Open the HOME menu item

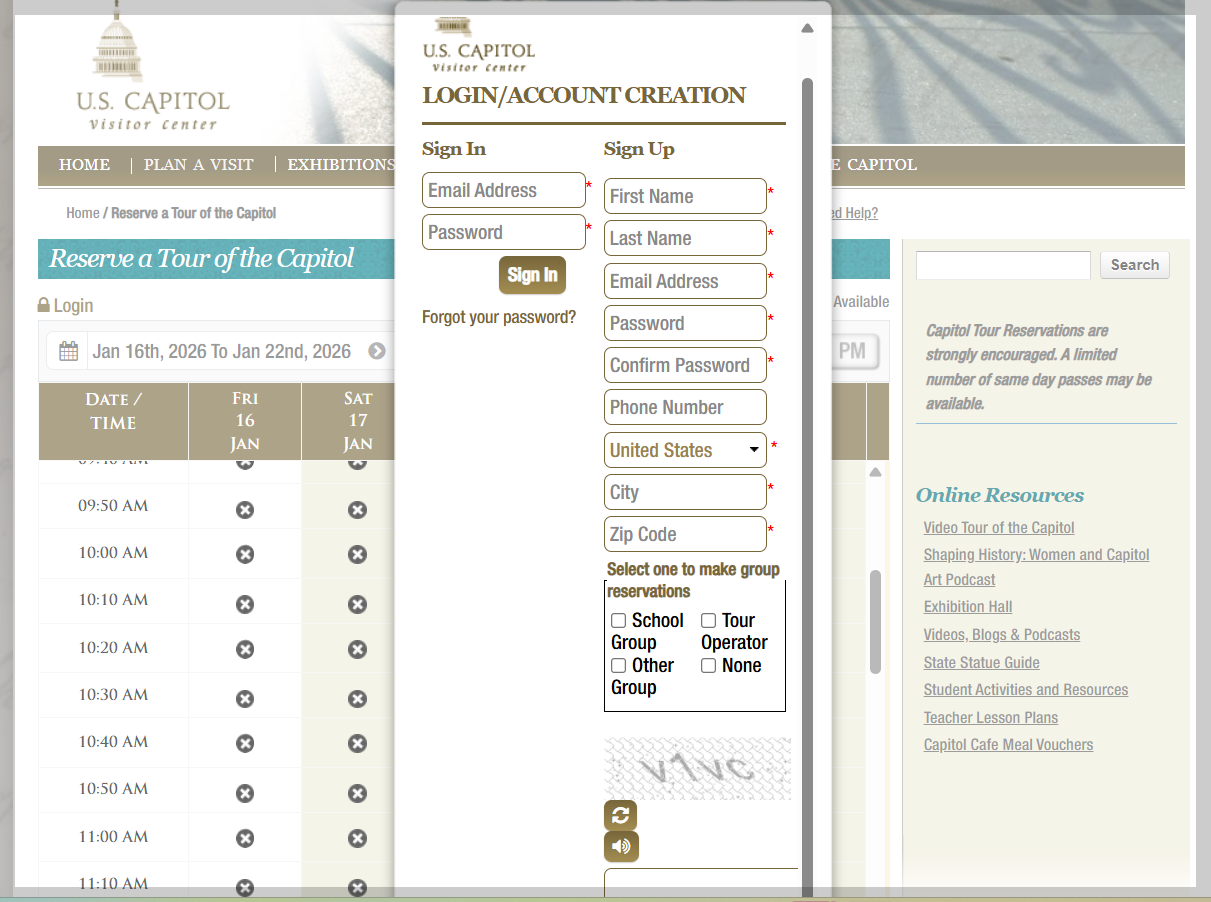(85, 165)
